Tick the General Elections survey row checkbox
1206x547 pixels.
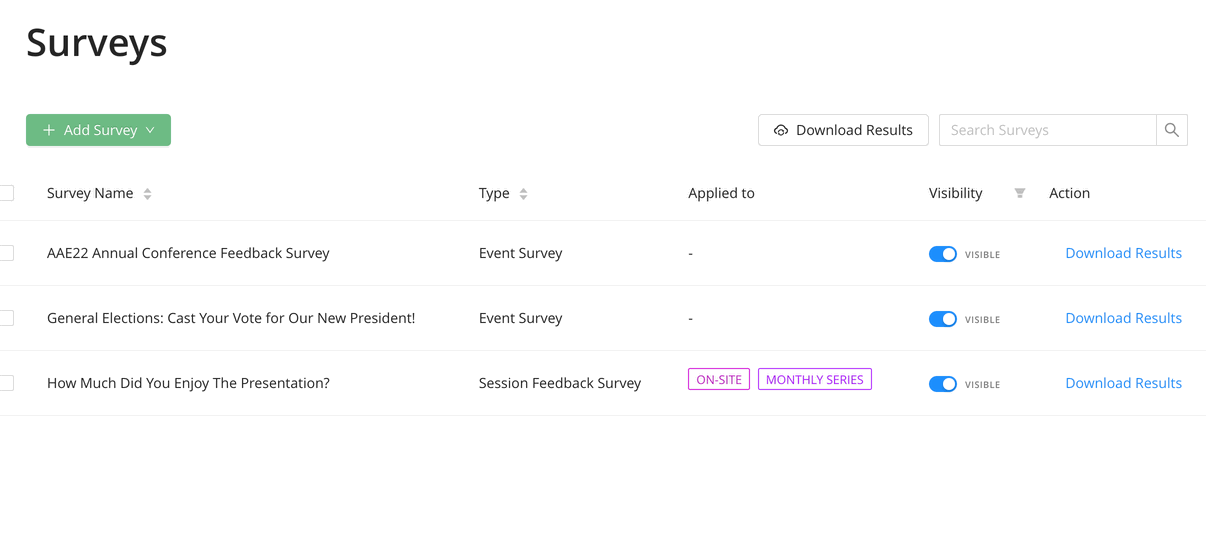point(6,318)
